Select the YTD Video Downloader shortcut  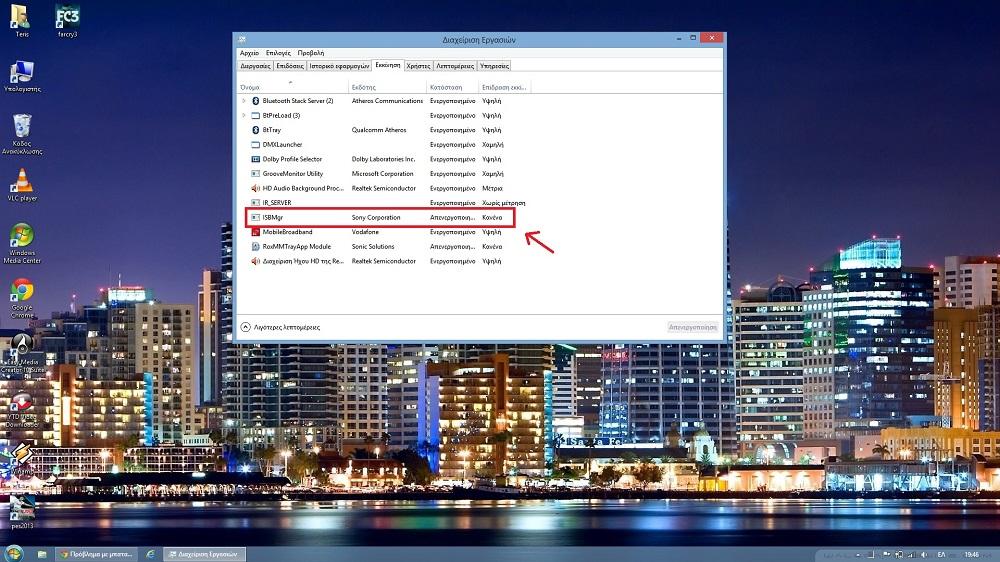pos(22,409)
